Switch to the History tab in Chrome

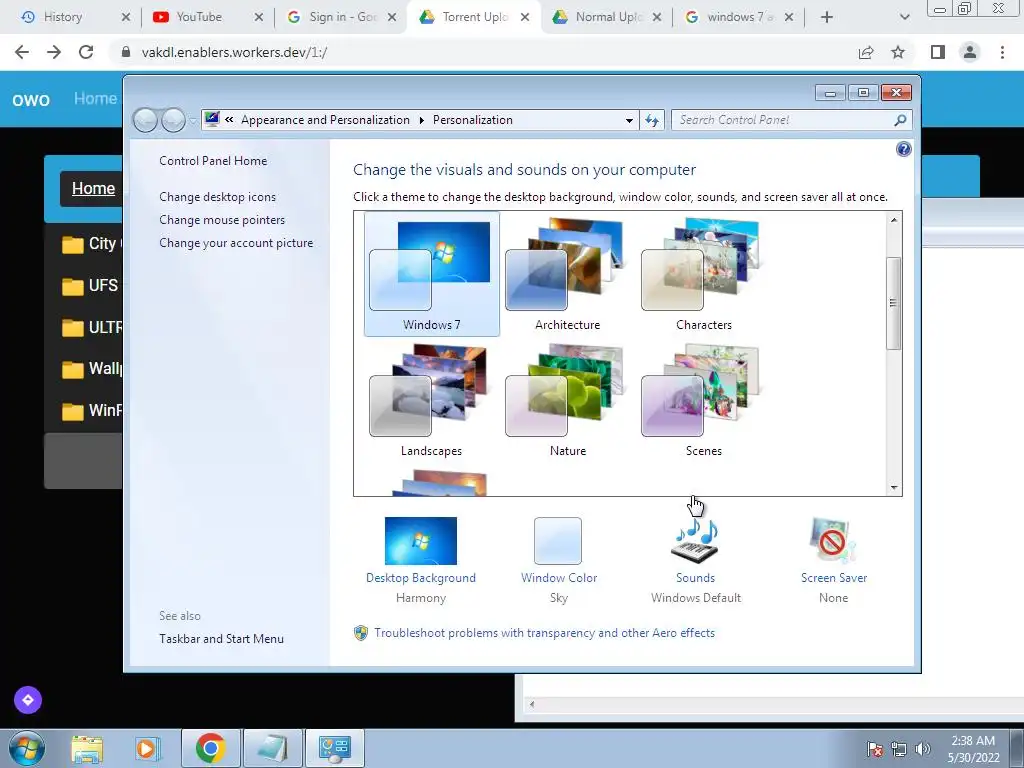click(x=63, y=17)
